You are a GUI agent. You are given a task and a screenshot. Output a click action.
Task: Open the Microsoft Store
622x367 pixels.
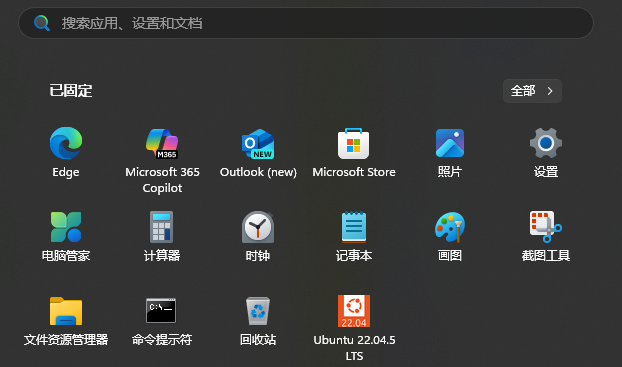[x=353, y=144]
